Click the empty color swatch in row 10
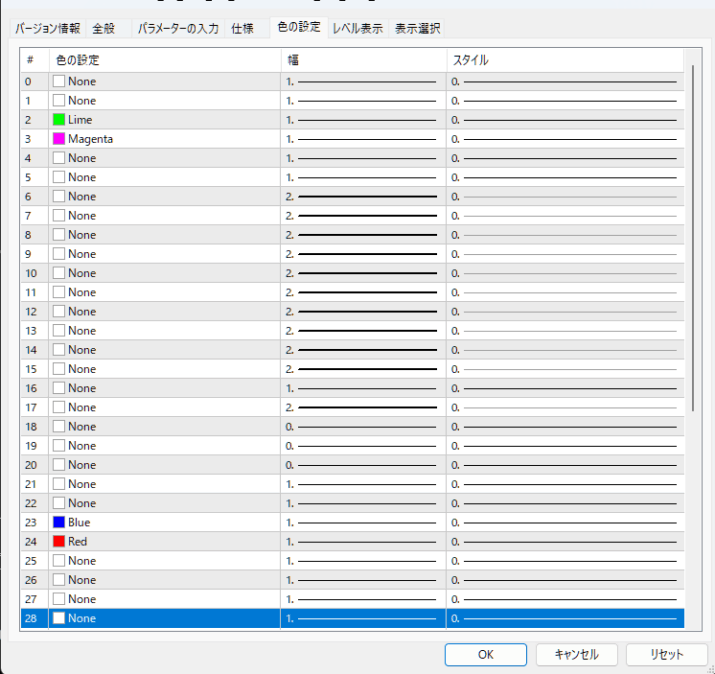 tap(59, 273)
